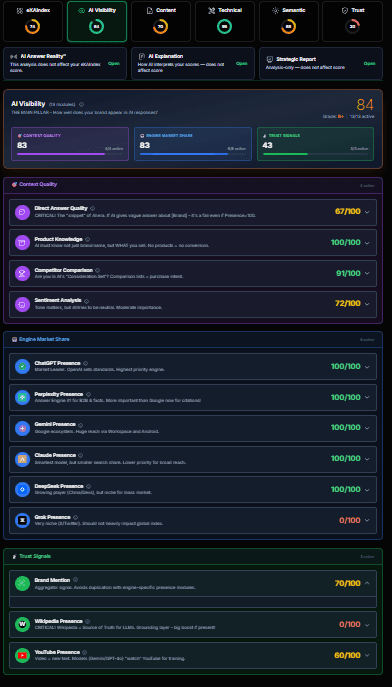Click the Wikipedia Presence W icon

point(22,624)
